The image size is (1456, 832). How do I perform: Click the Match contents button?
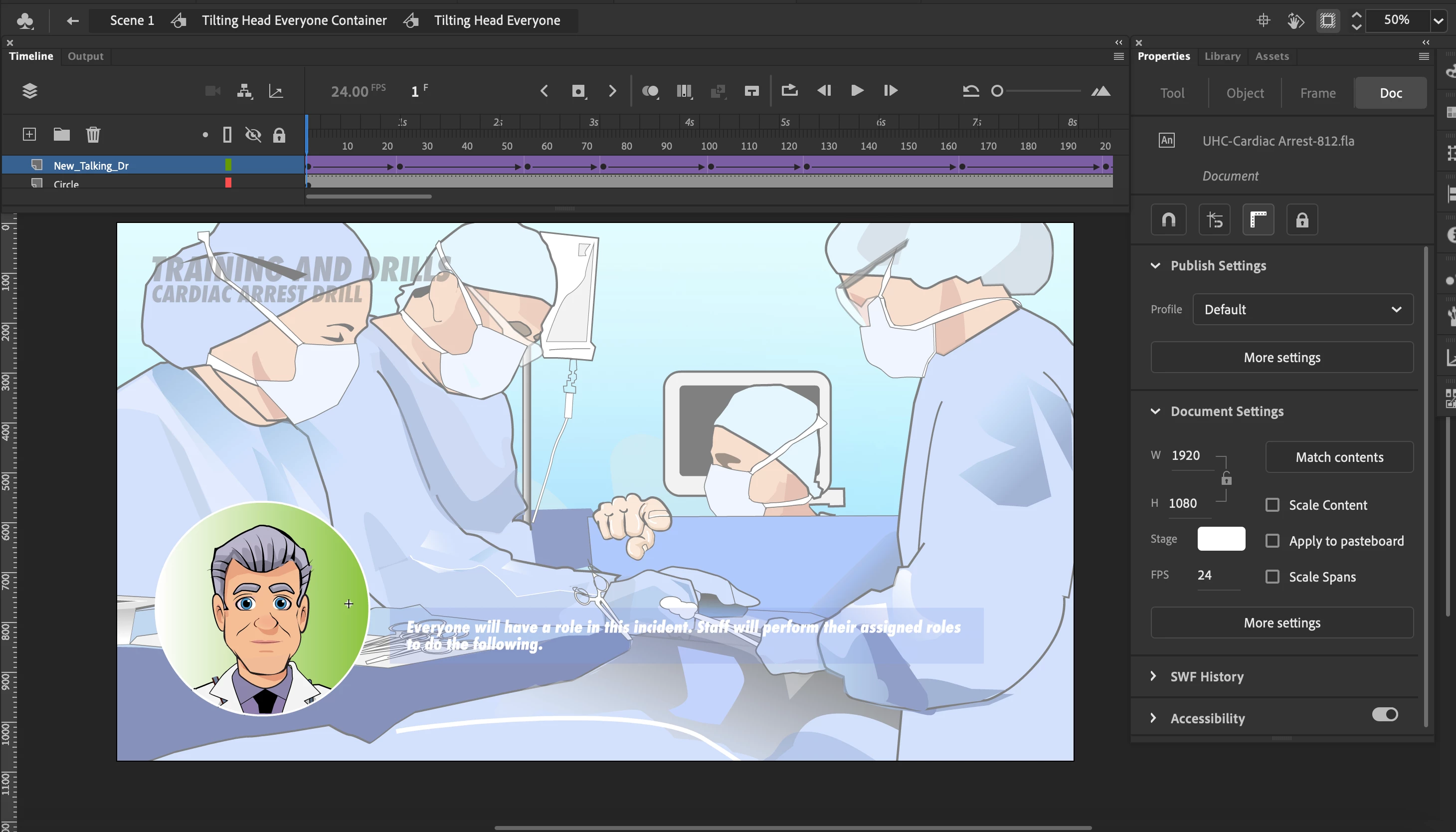[1339, 456]
